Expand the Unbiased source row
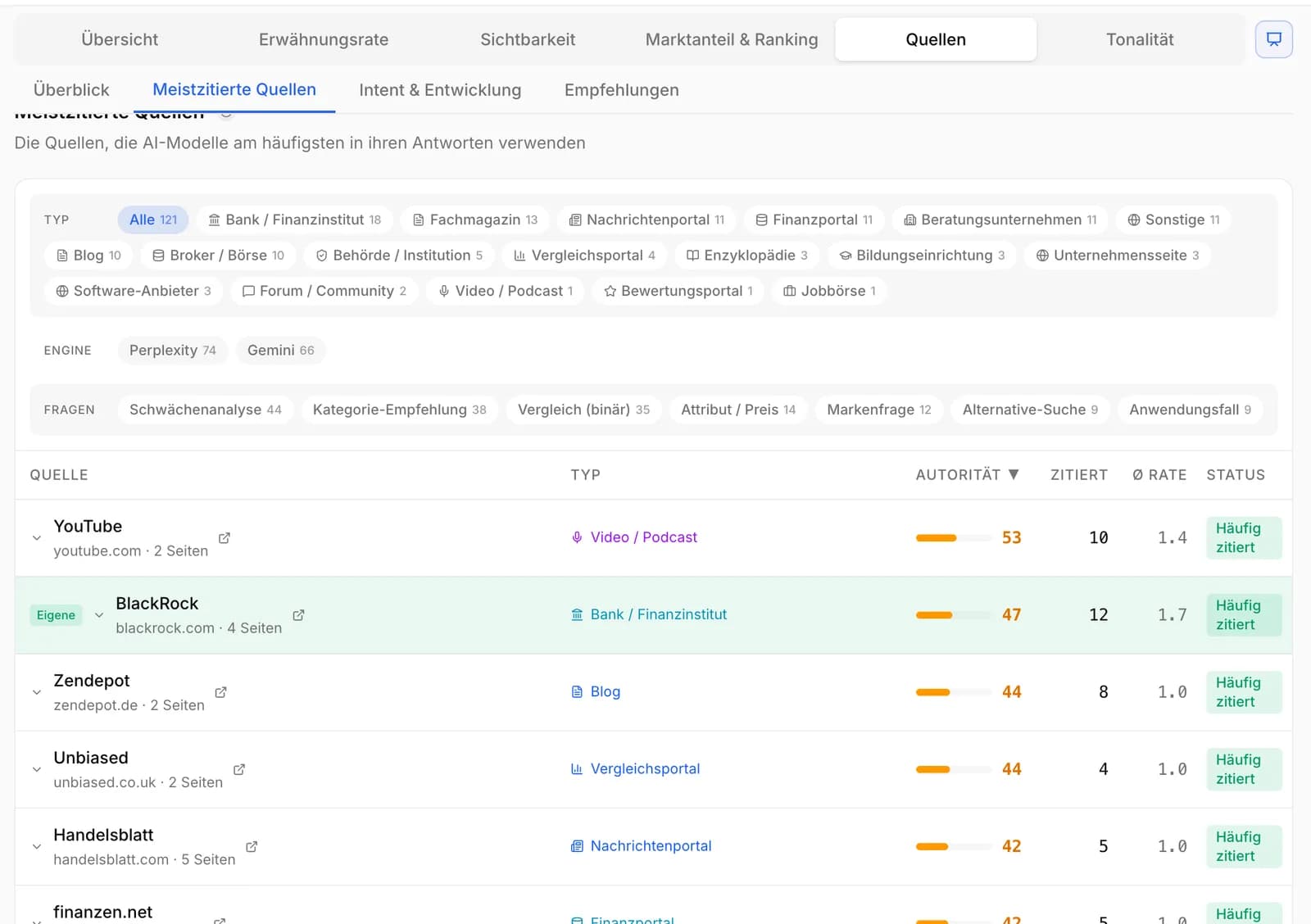1311x924 pixels. pyautogui.click(x=37, y=769)
